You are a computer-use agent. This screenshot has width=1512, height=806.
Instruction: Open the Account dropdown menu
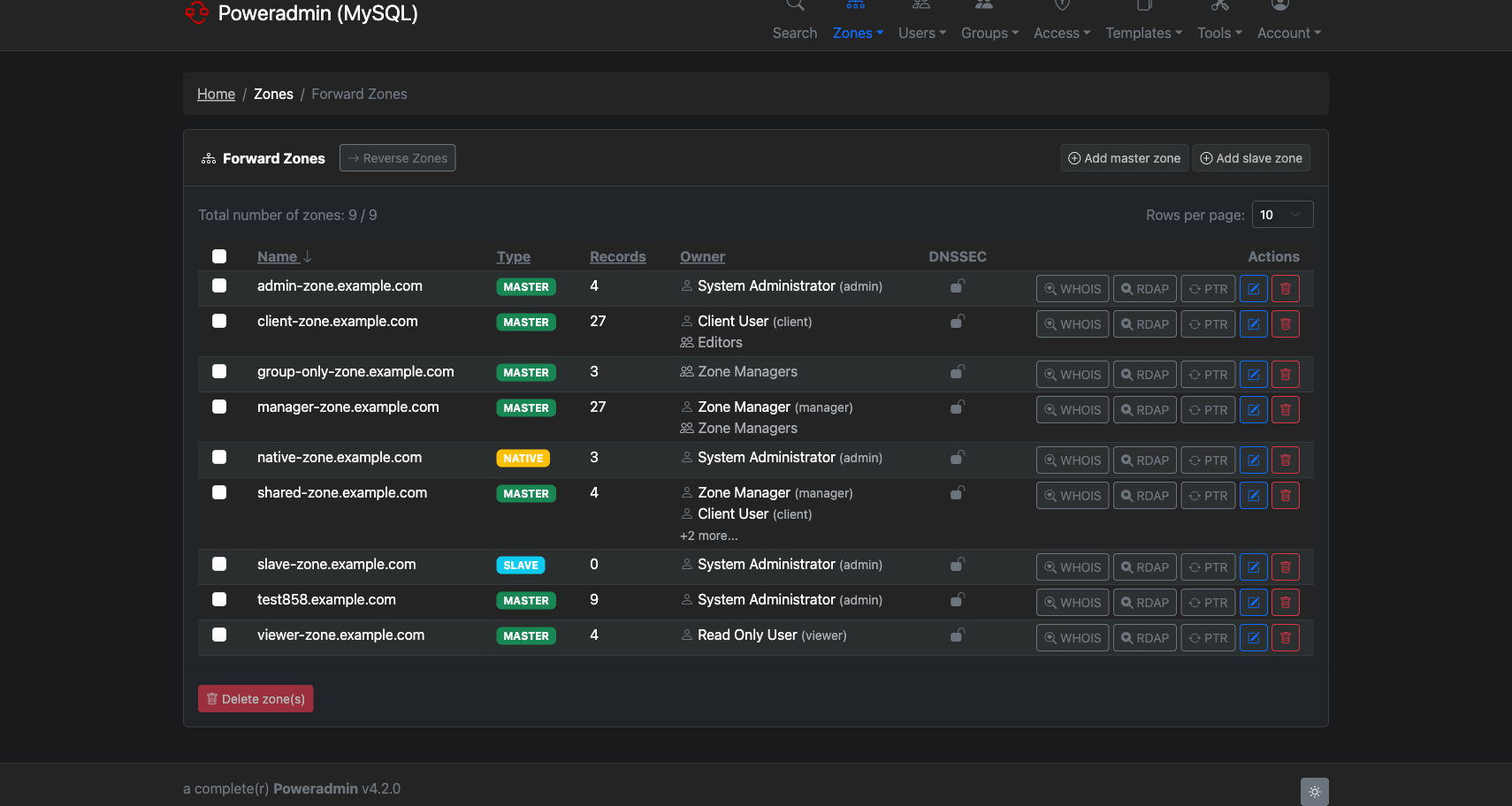pyautogui.click(x=1288, y=33)
